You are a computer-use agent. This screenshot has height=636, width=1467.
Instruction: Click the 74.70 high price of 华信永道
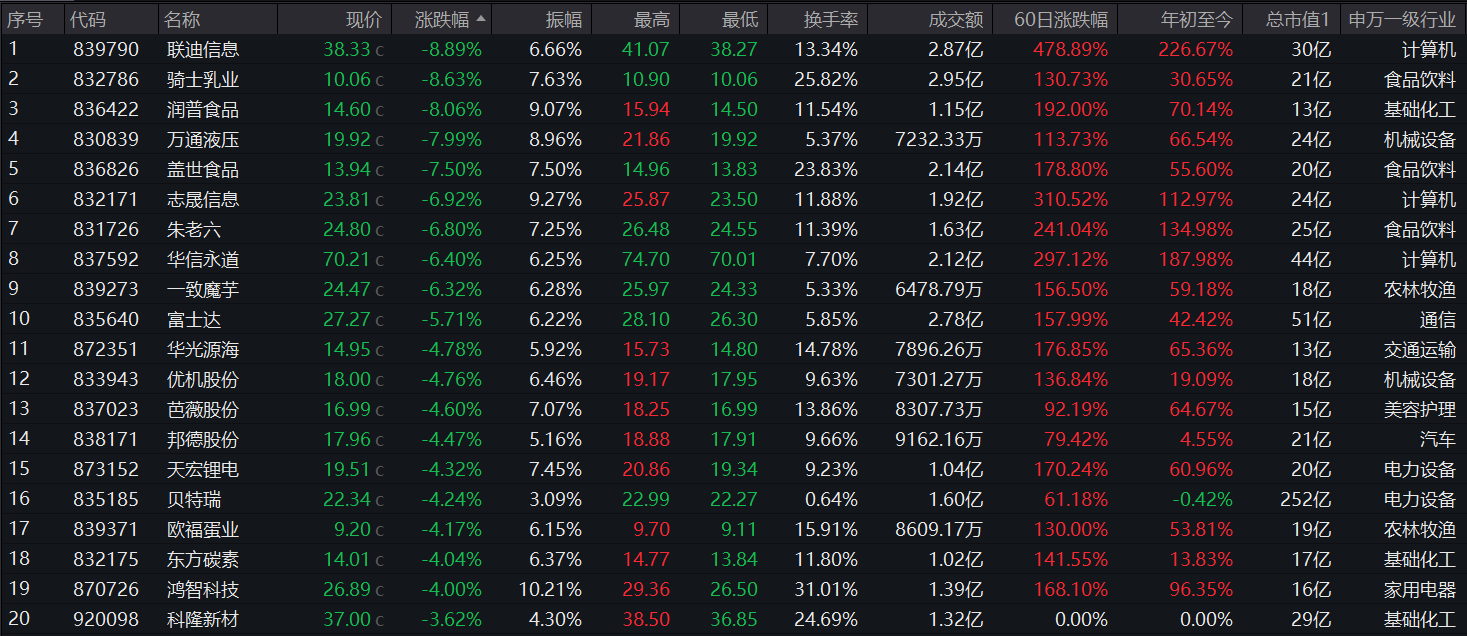click(646, 259)
